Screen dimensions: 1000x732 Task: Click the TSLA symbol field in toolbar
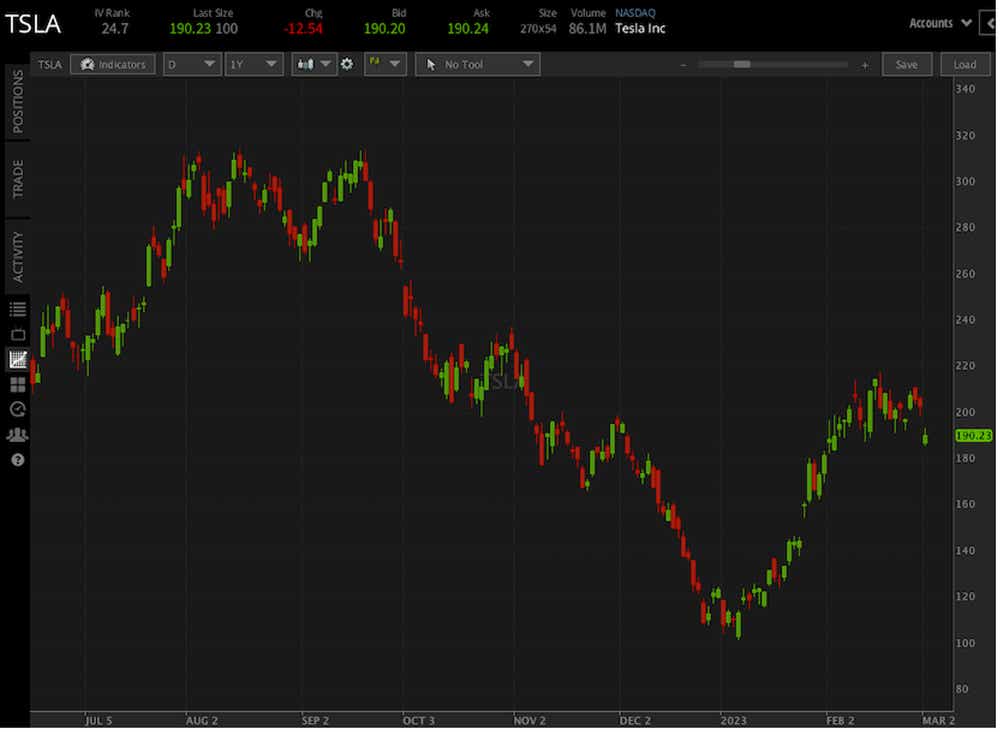pyautogui.click(x=50, y=64)
